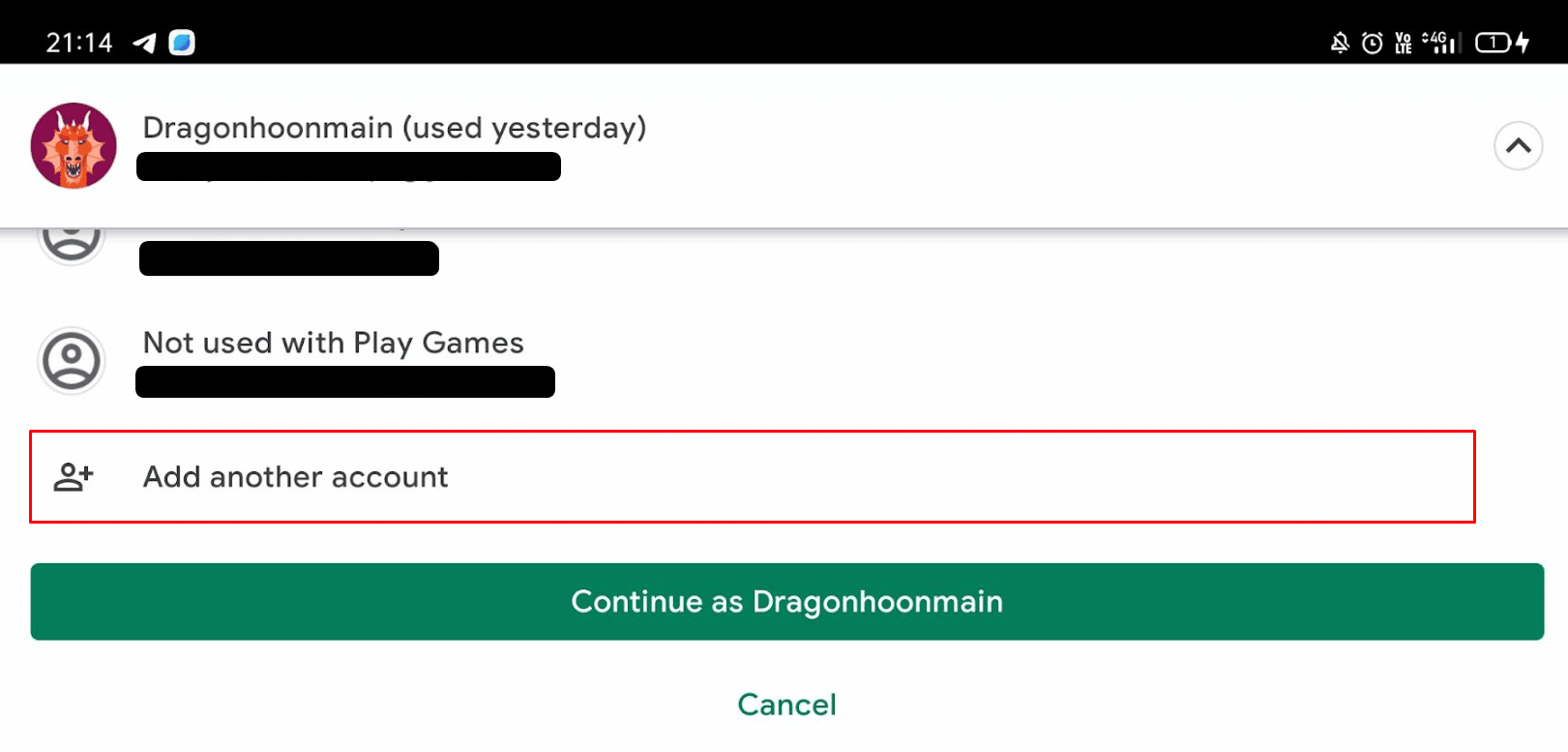The image size is (1568, 752).
Task: Tap the muted bell status icon
Action: (x=1340, y=43)
